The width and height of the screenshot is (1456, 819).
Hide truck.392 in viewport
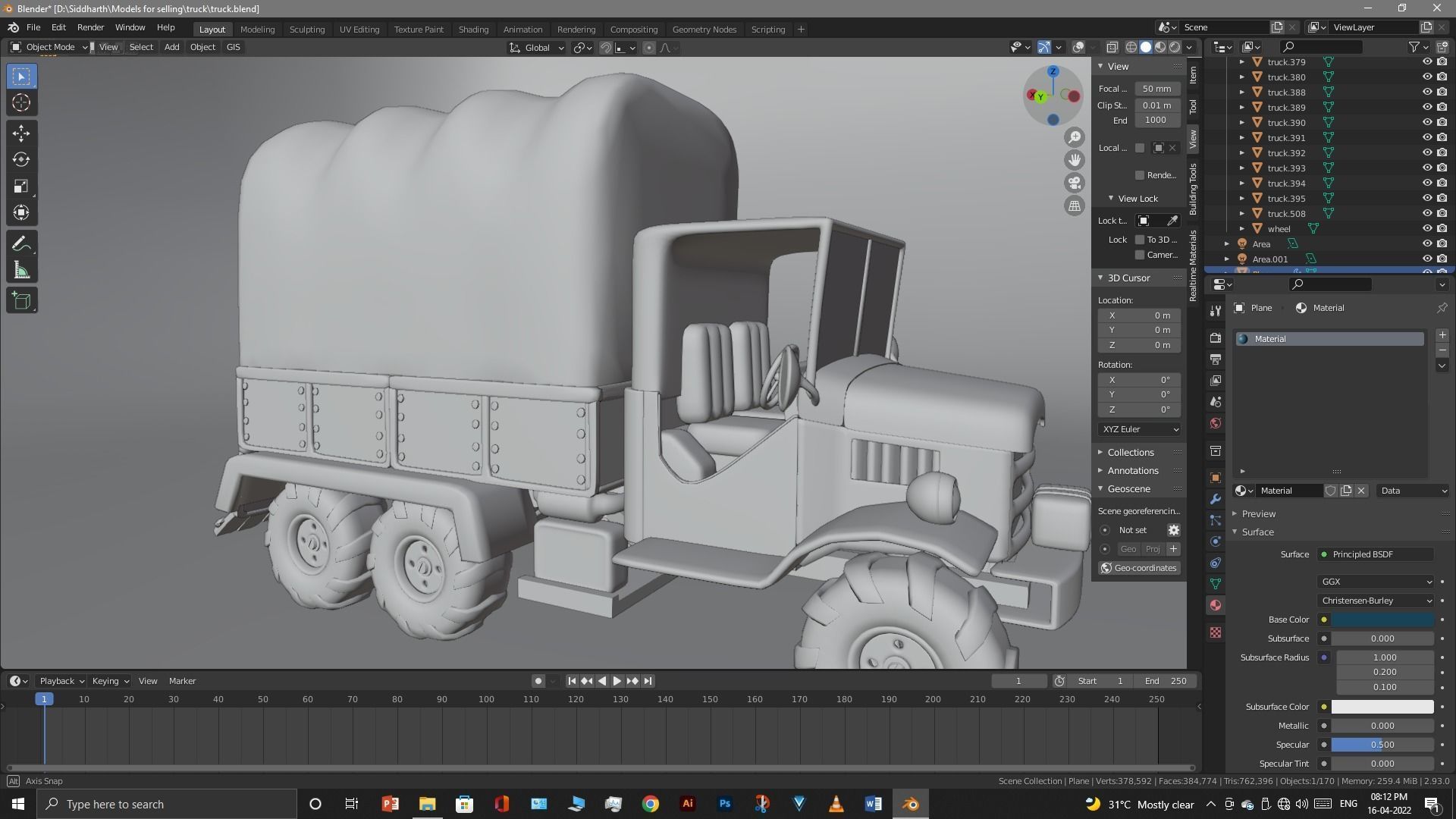pyautogui.click(x=1426, y=153)
